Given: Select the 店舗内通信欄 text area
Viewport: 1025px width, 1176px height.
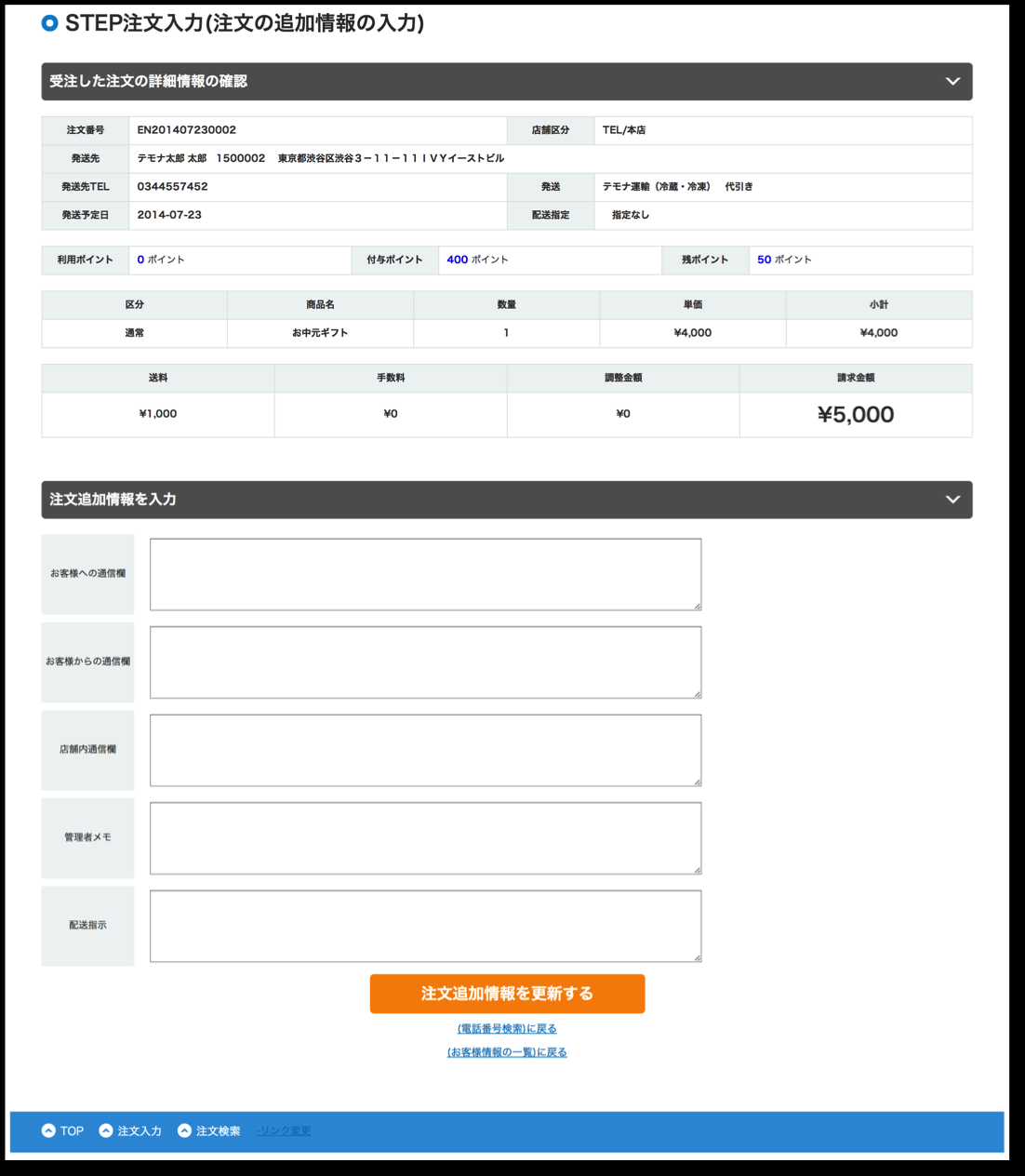Looking at the screenshot, I should pos(425,750).
